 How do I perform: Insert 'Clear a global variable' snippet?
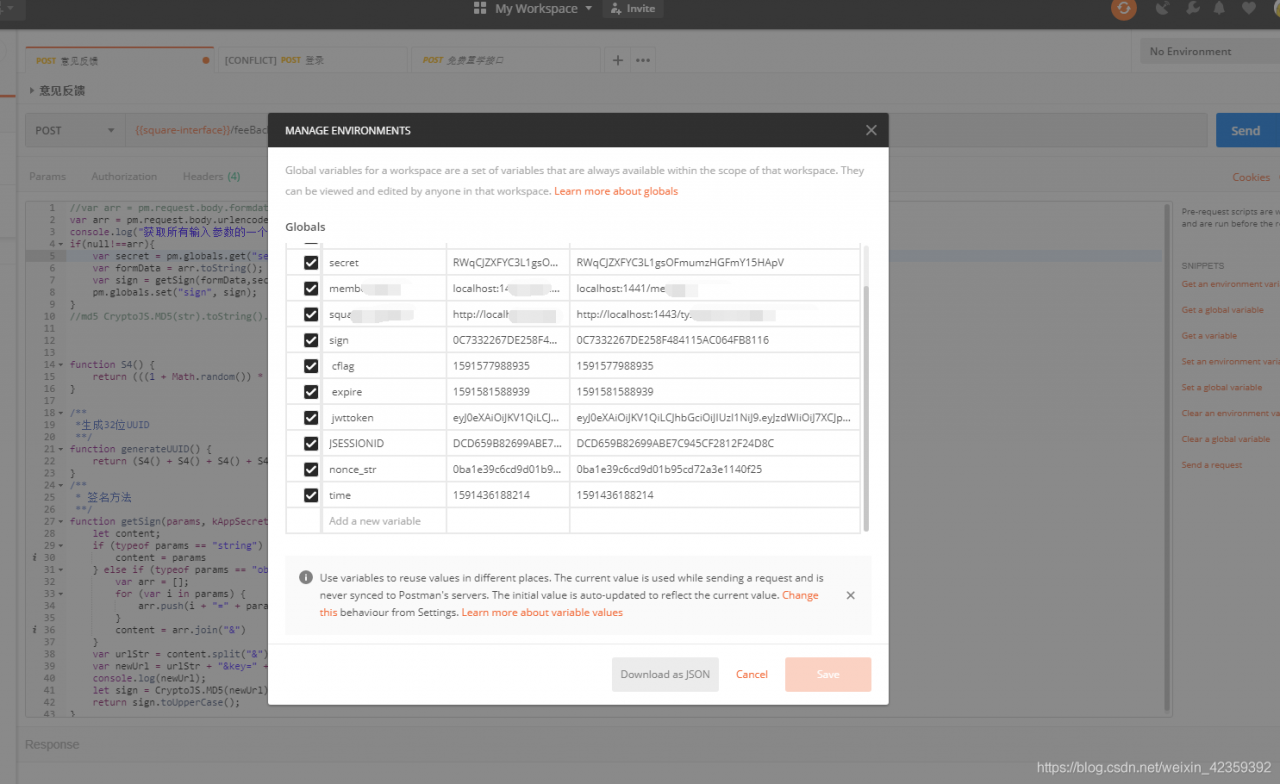(1225, 439)
